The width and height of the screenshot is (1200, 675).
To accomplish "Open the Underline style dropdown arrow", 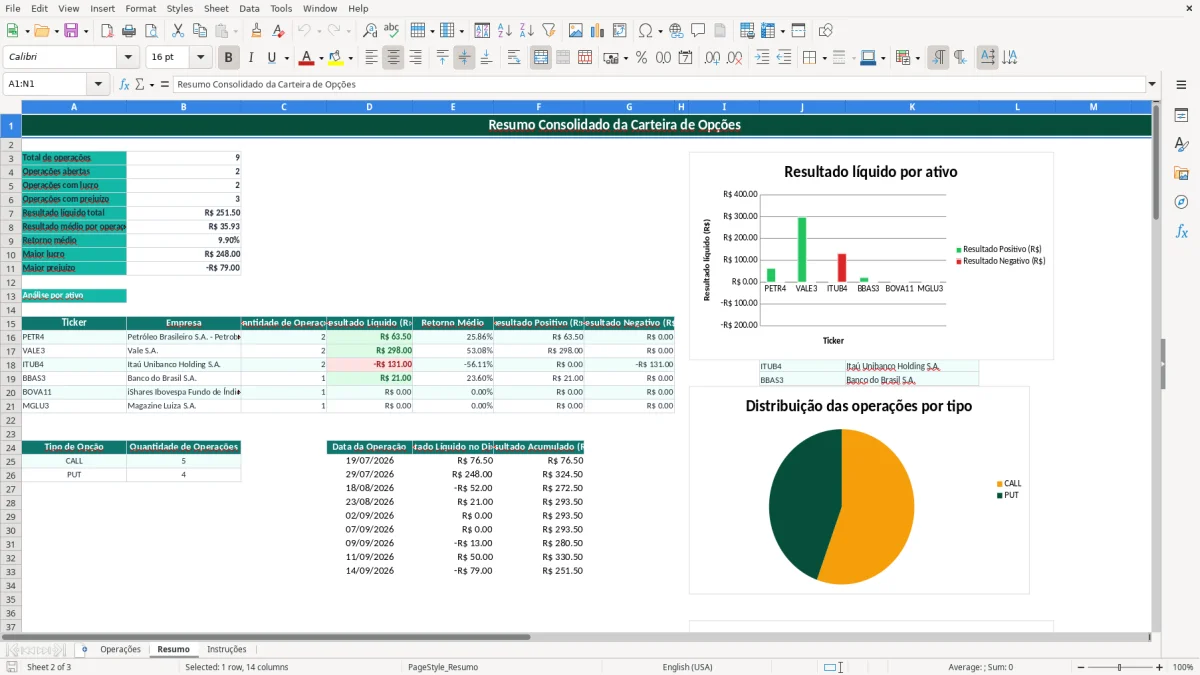I will (x=286, y=58).
